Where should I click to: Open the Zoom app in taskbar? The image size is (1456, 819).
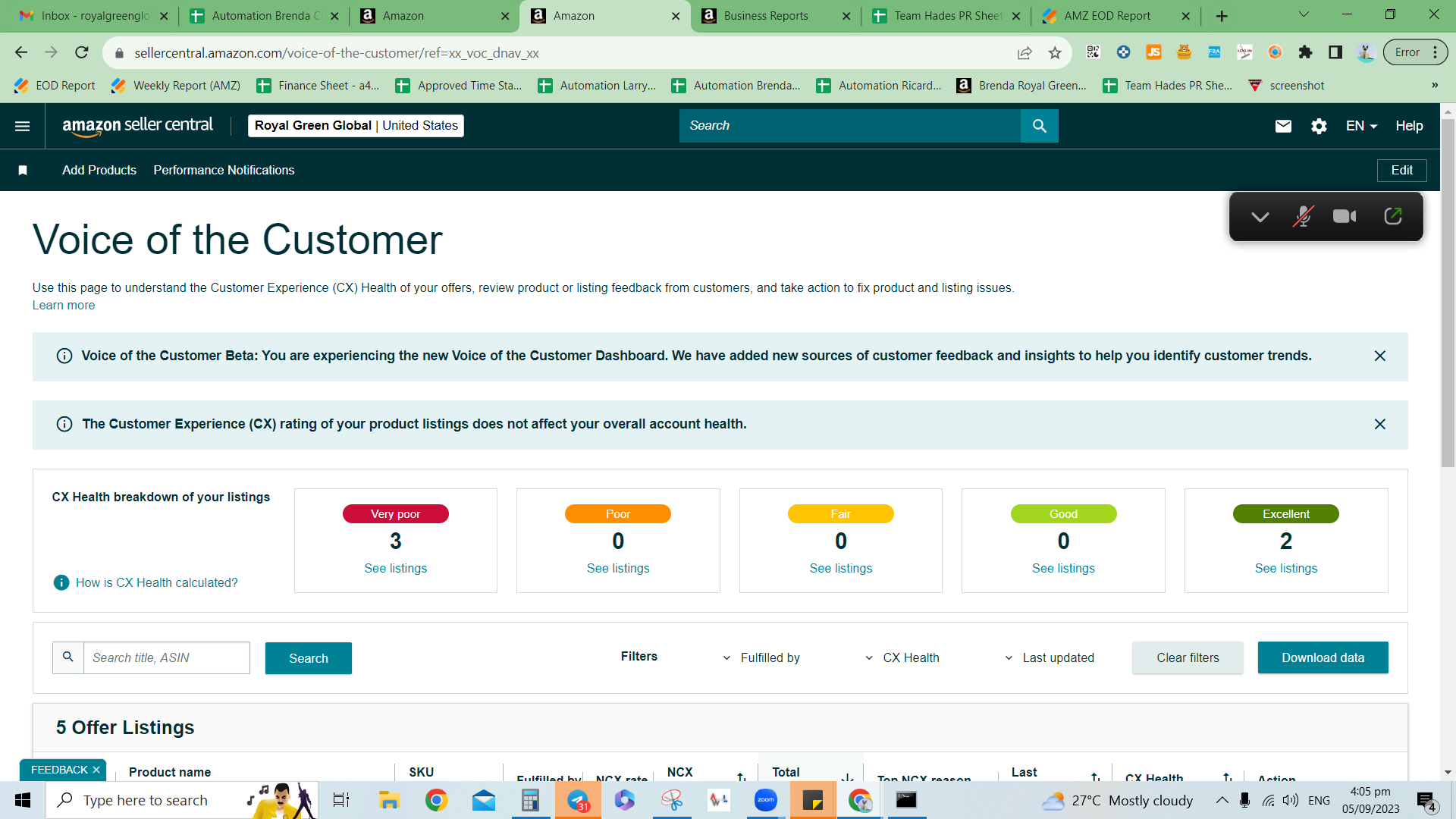[x=766, y=800]
